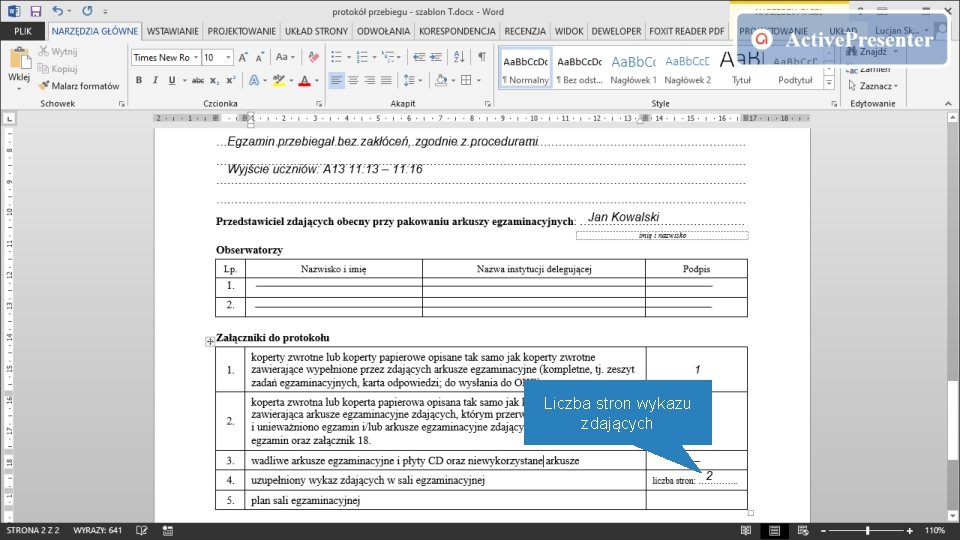
Task: Justify paragraph text
Action: [386, 80]
